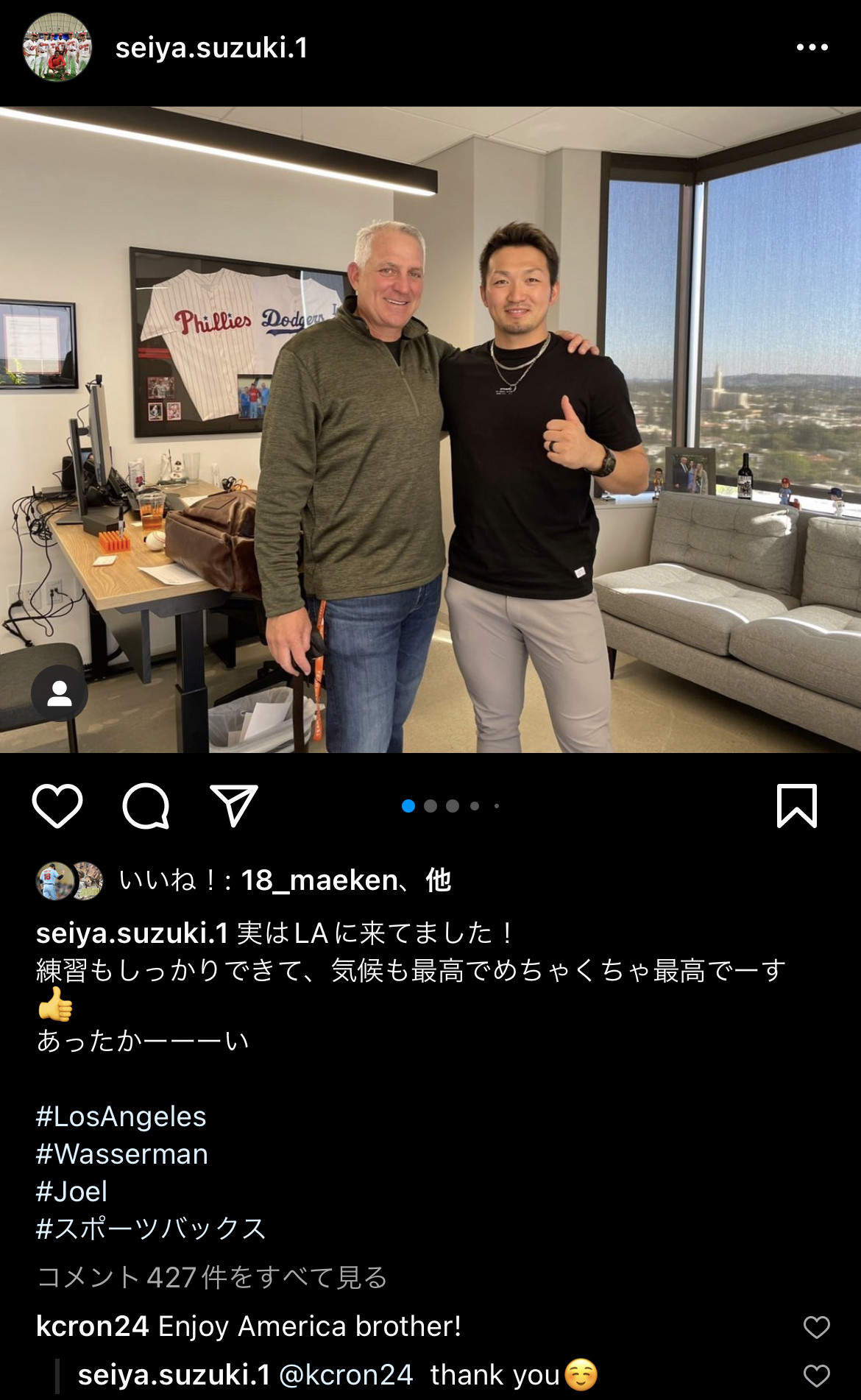
Task: Open the #LosAngeles hashtag
Action: [121, 1117]
